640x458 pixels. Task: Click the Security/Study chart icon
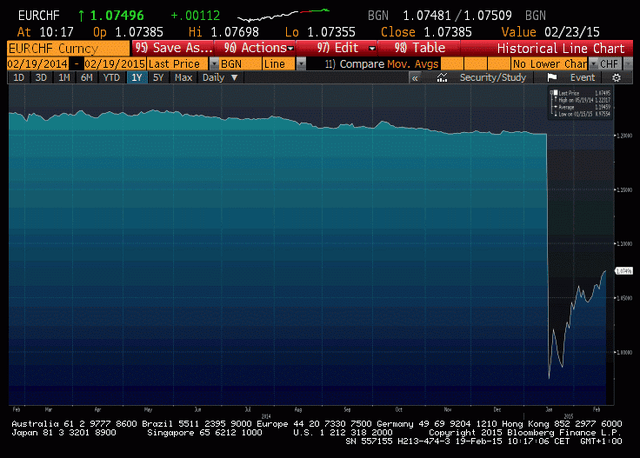click(x=442, y=78)
